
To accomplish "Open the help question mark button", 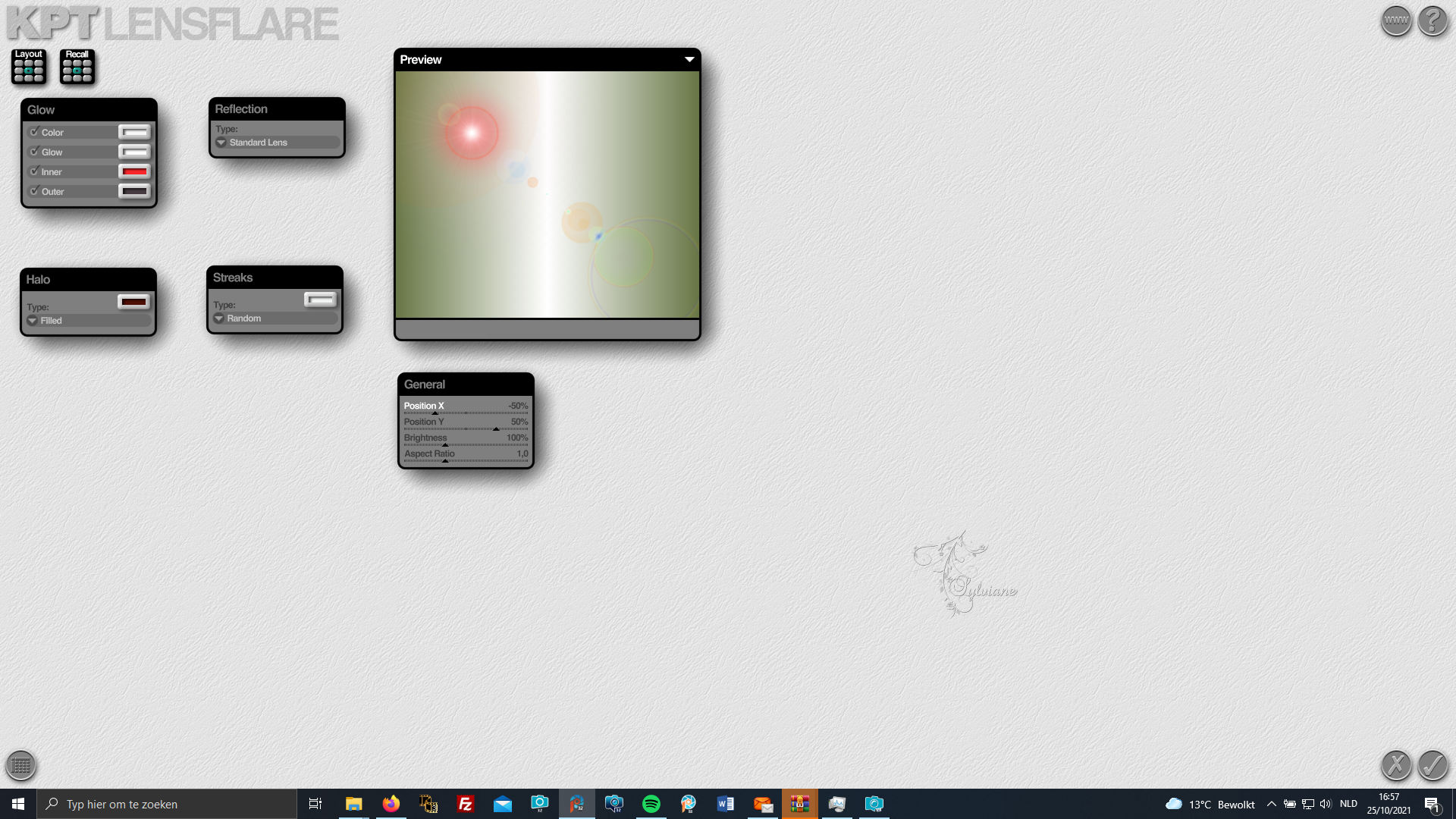I will 1433,20.
